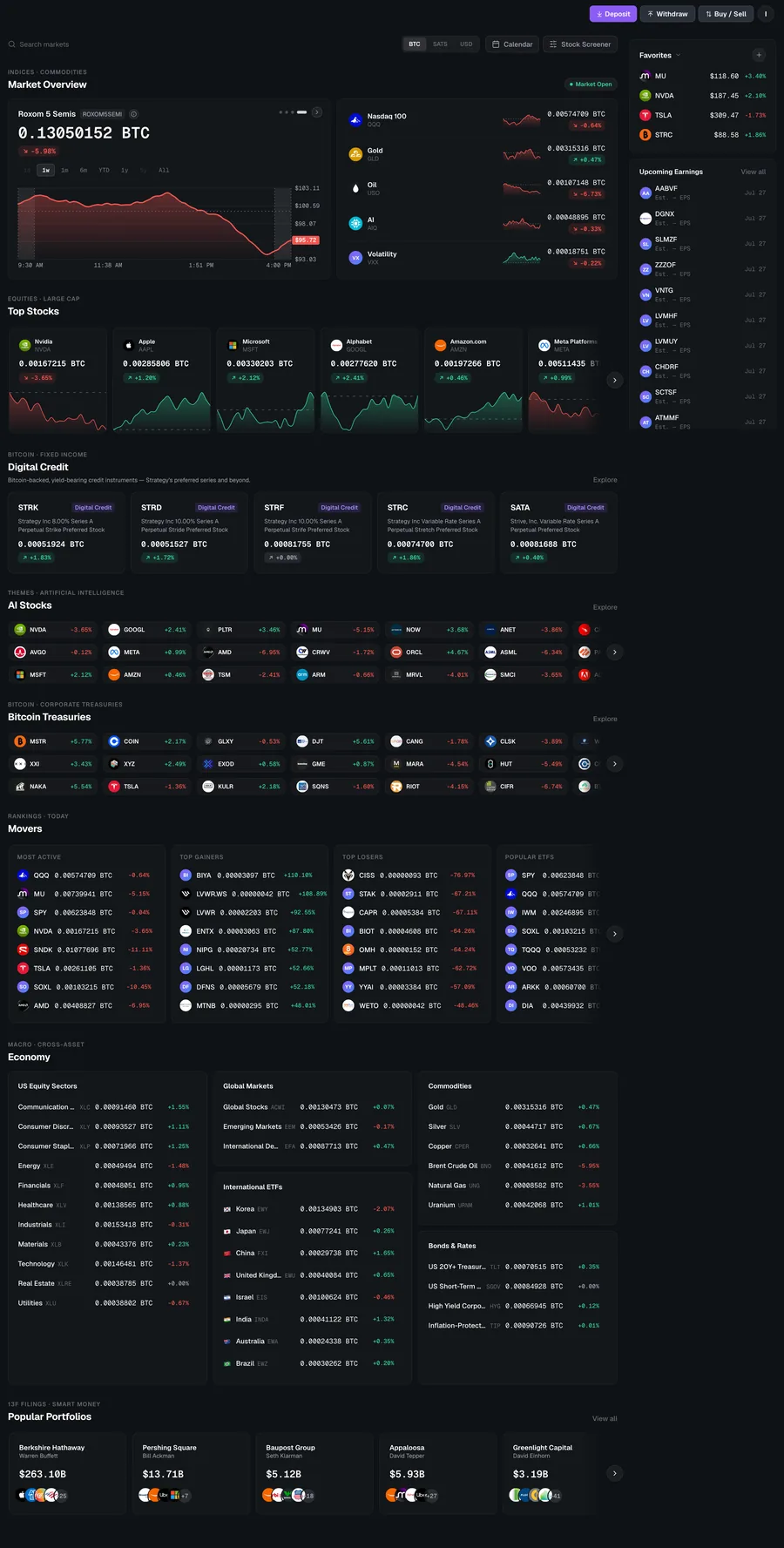
Task: Click the search magnifier icon
Action: (x=12, y=44)
